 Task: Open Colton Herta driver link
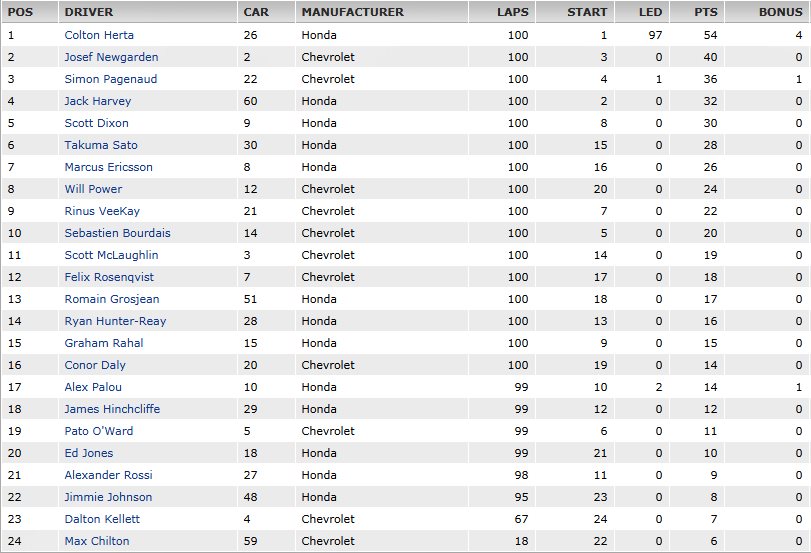pos(99,35)
